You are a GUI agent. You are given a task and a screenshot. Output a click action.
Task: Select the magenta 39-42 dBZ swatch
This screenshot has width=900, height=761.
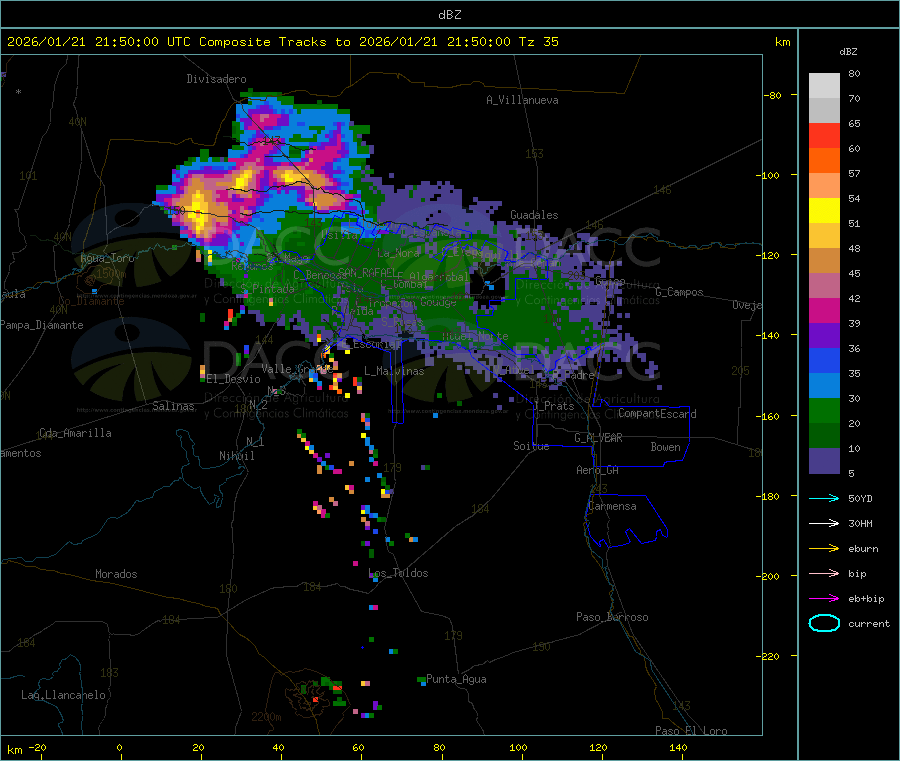pyautogui.click(x=824, y=310)
